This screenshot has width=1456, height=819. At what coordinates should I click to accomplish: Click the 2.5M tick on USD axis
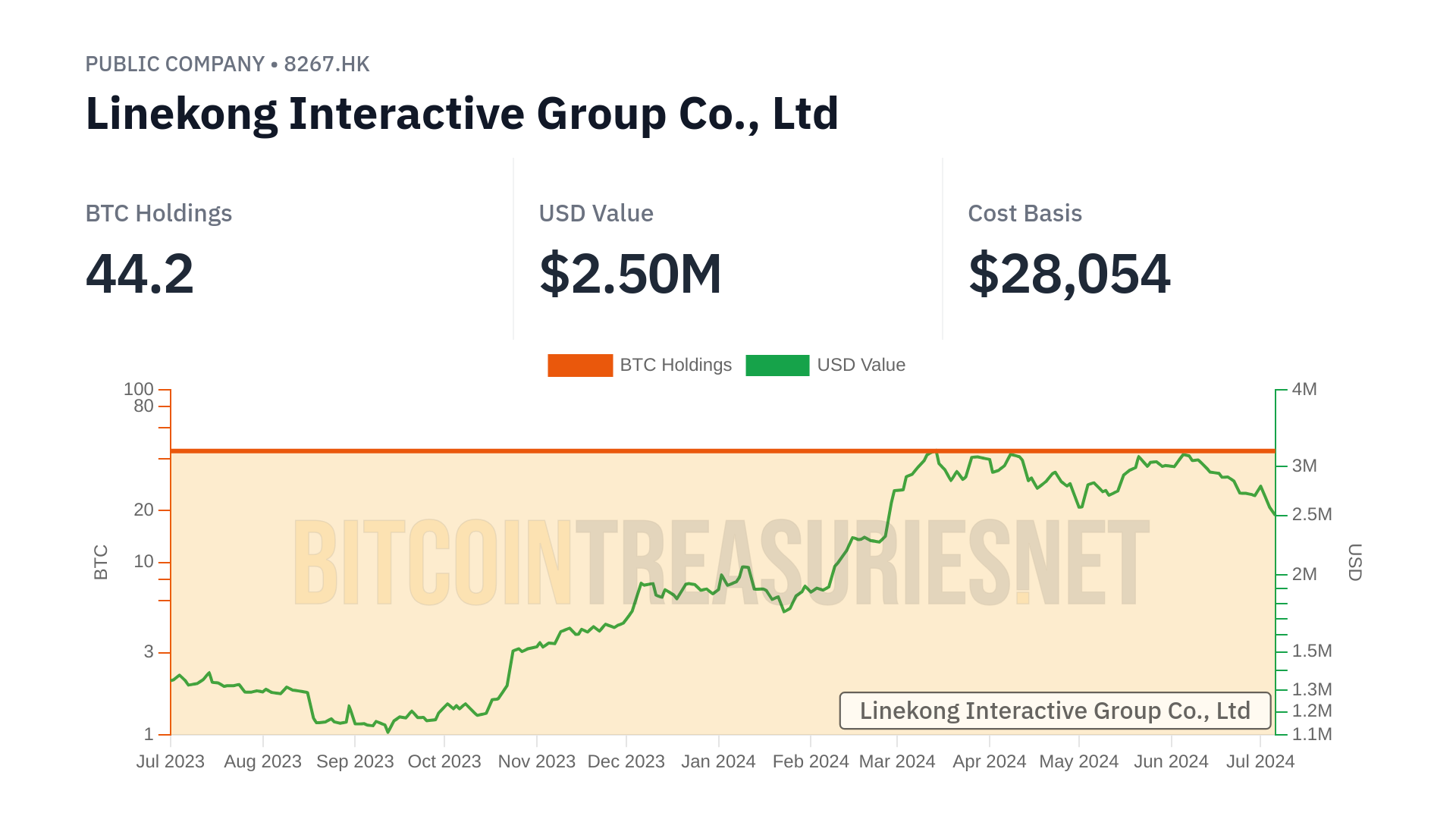[1311, 515]
